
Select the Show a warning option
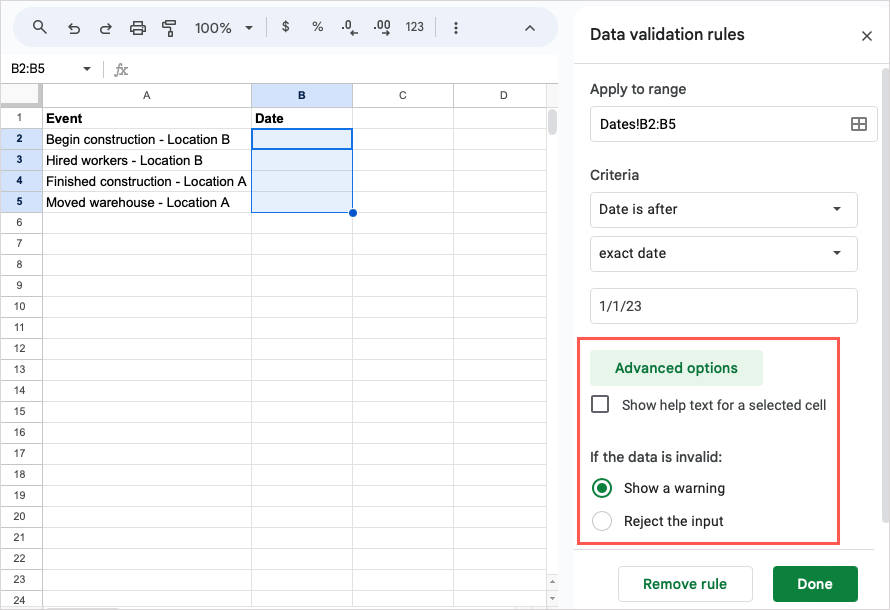pos(601,488)
